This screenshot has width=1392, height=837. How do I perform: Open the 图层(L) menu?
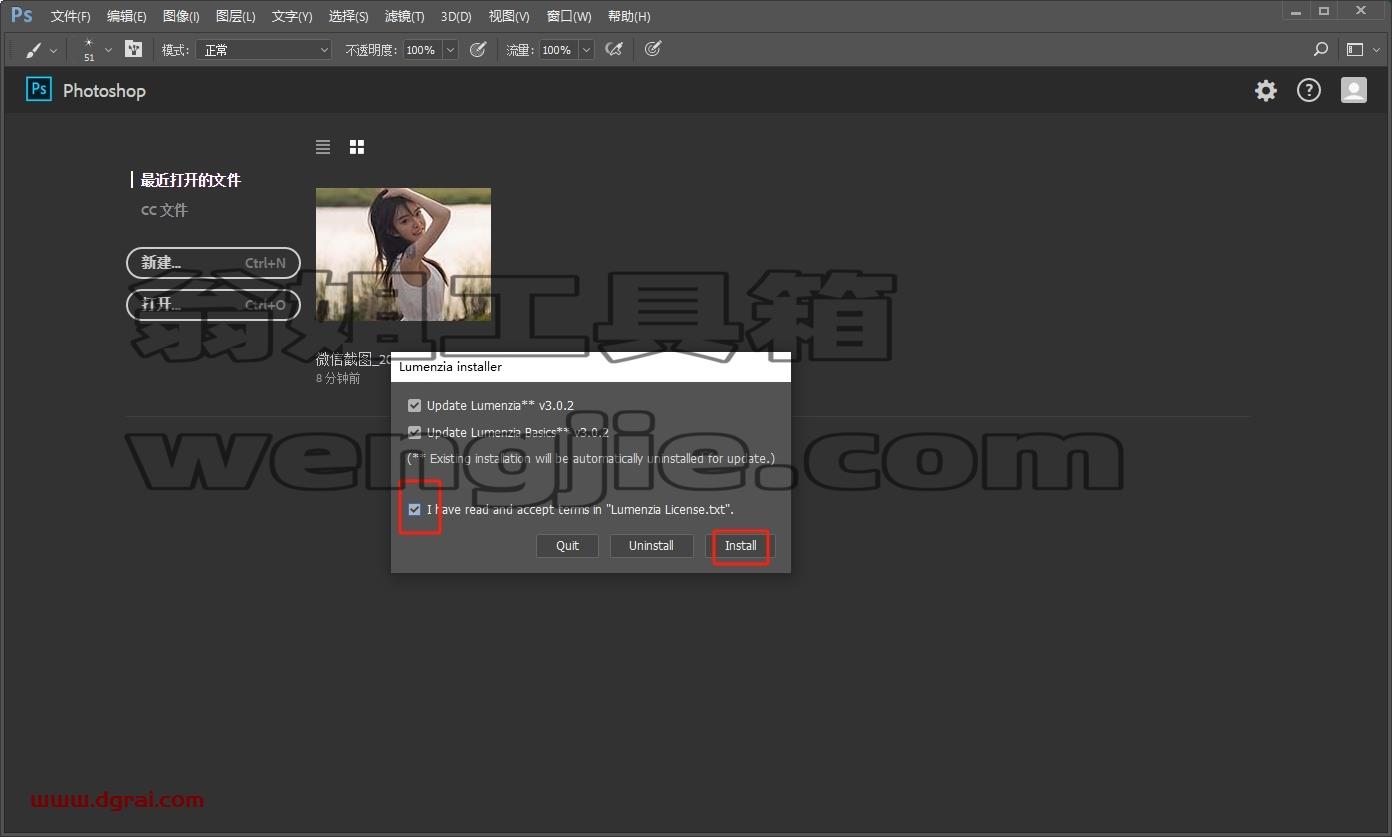click(x=235, y=16)
